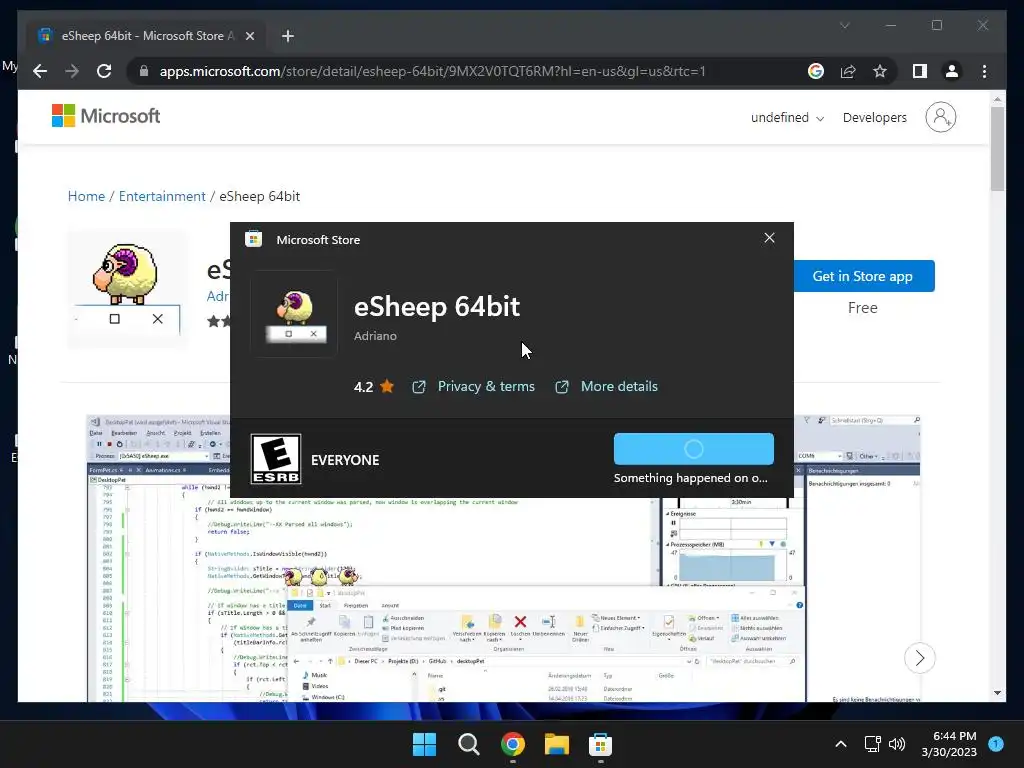1024x768 pixels.
Task: Click the eSheep icon in the Store dialog
Action: tap(295, 314)
